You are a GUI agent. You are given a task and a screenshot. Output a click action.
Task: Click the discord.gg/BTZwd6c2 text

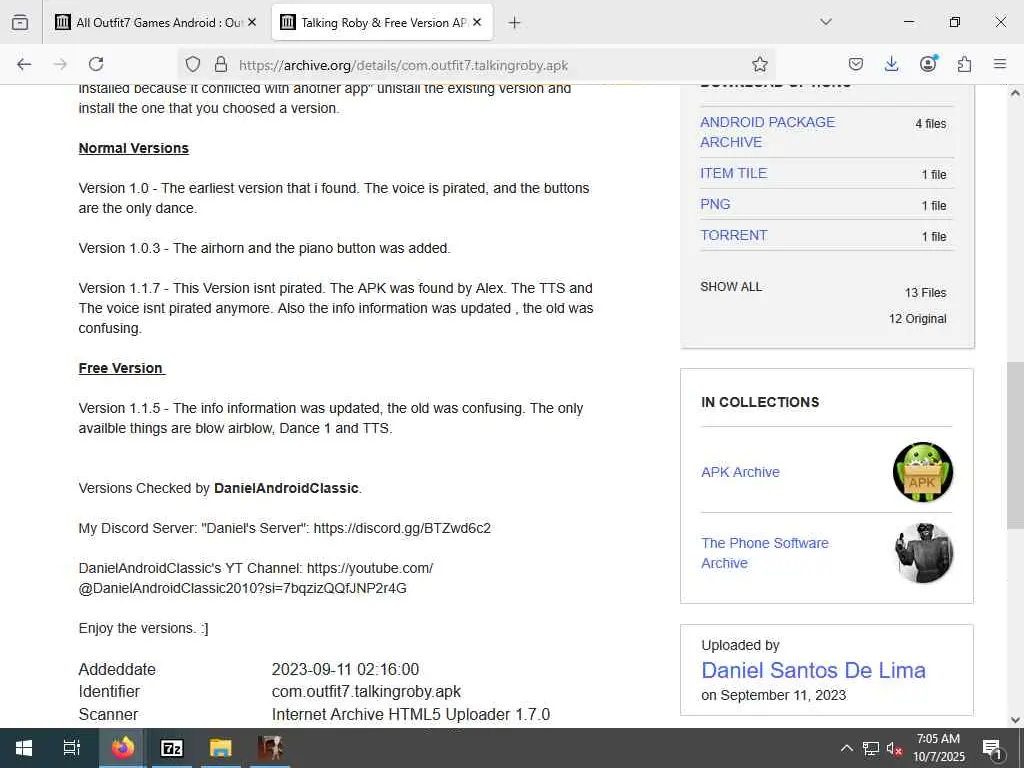[402, 528]
